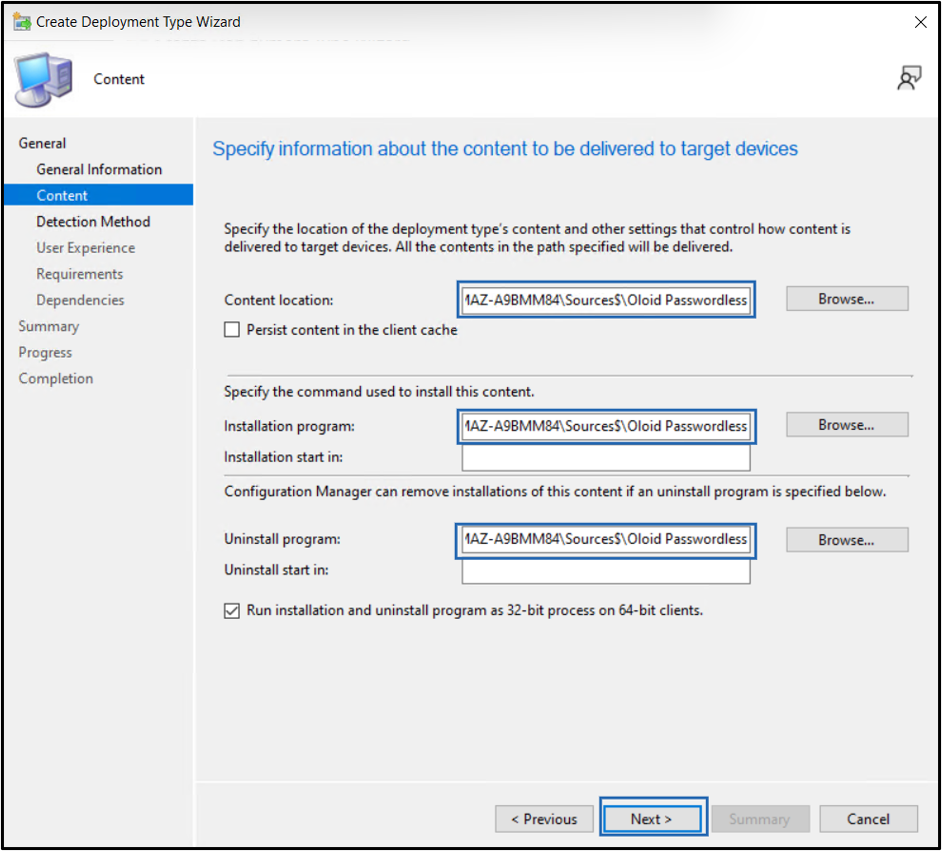
Task: Click the 'Uninstall start in:' label
Action: (x=276, y=570)
